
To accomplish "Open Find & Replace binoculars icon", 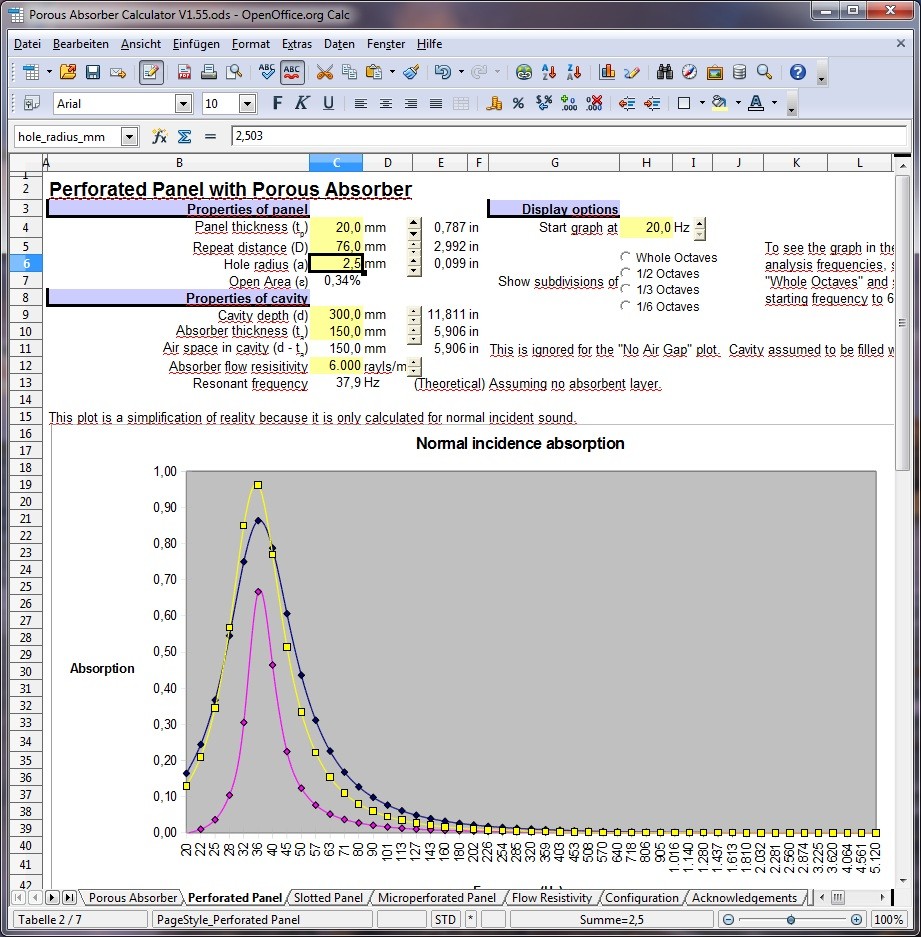I will (665, 72).
